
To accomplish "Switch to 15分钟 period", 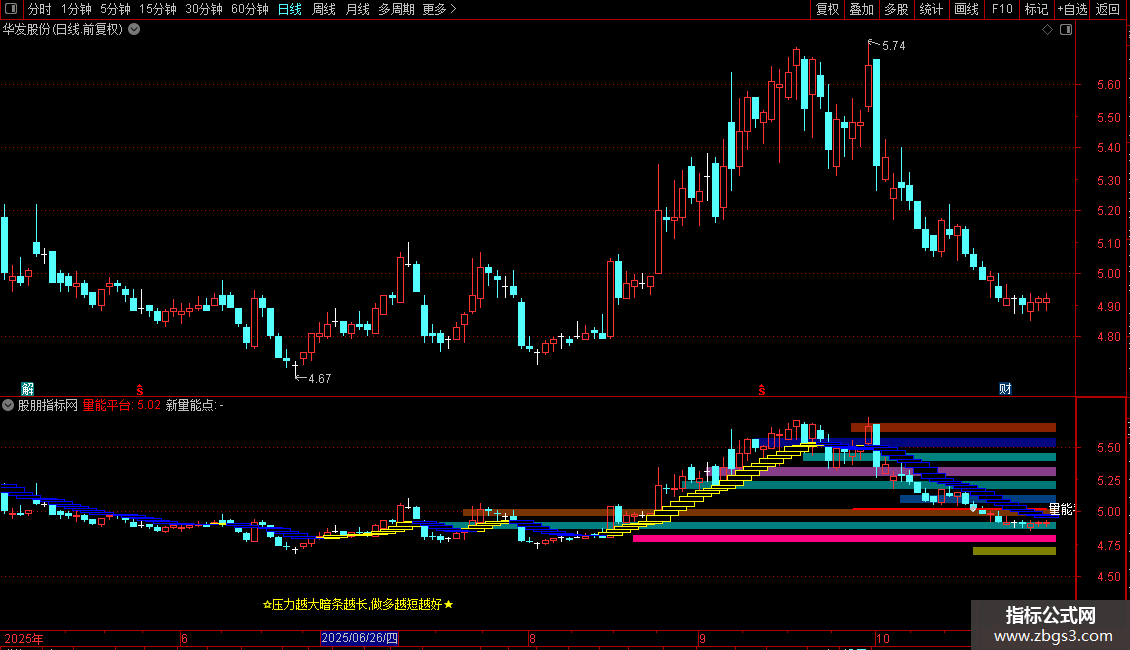I will tap(158, 9).
